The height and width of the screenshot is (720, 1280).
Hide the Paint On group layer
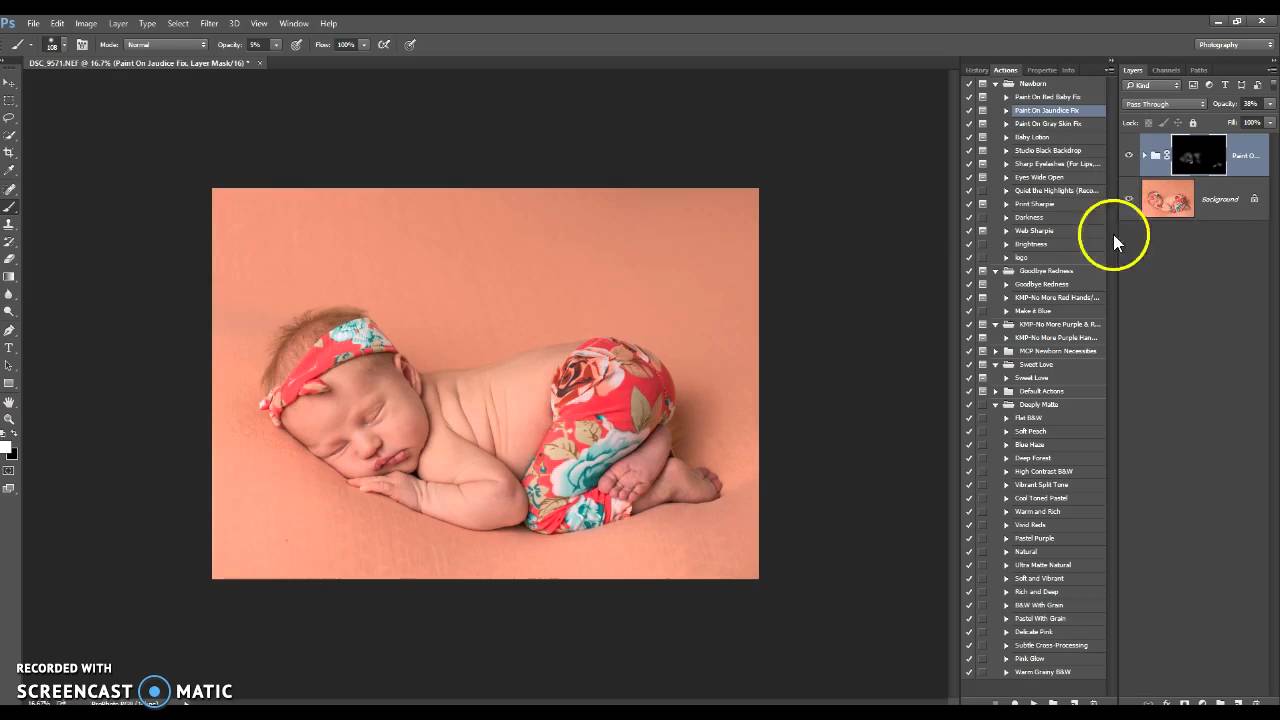click(x=1129, y=155)
